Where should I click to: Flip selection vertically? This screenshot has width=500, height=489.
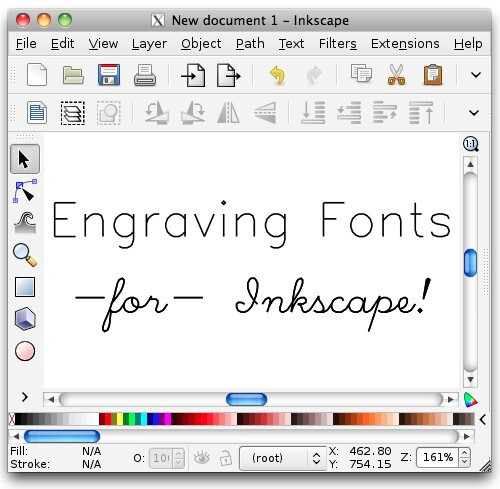point(265,113)
